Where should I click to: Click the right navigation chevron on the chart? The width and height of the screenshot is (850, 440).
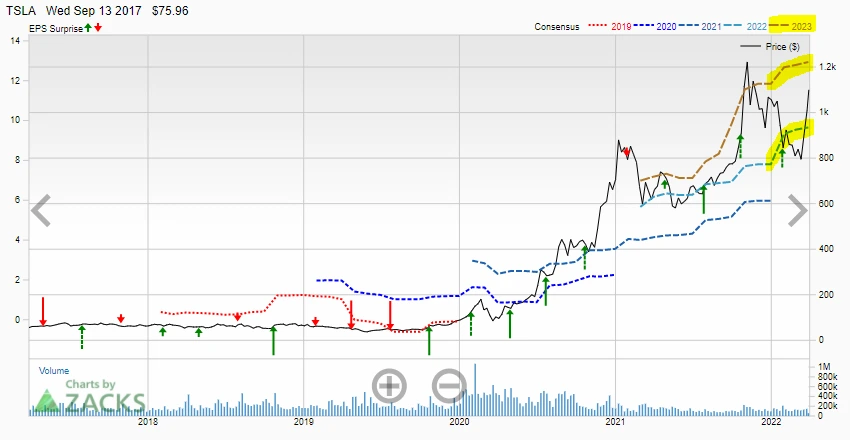[x=797, y=210]
